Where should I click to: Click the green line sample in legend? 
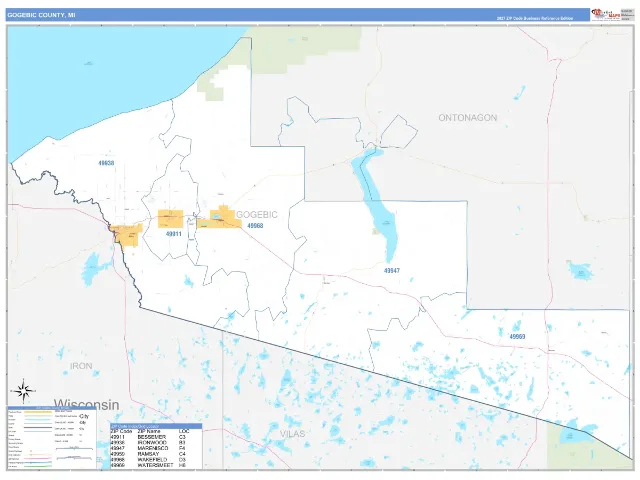coord(38,466)
